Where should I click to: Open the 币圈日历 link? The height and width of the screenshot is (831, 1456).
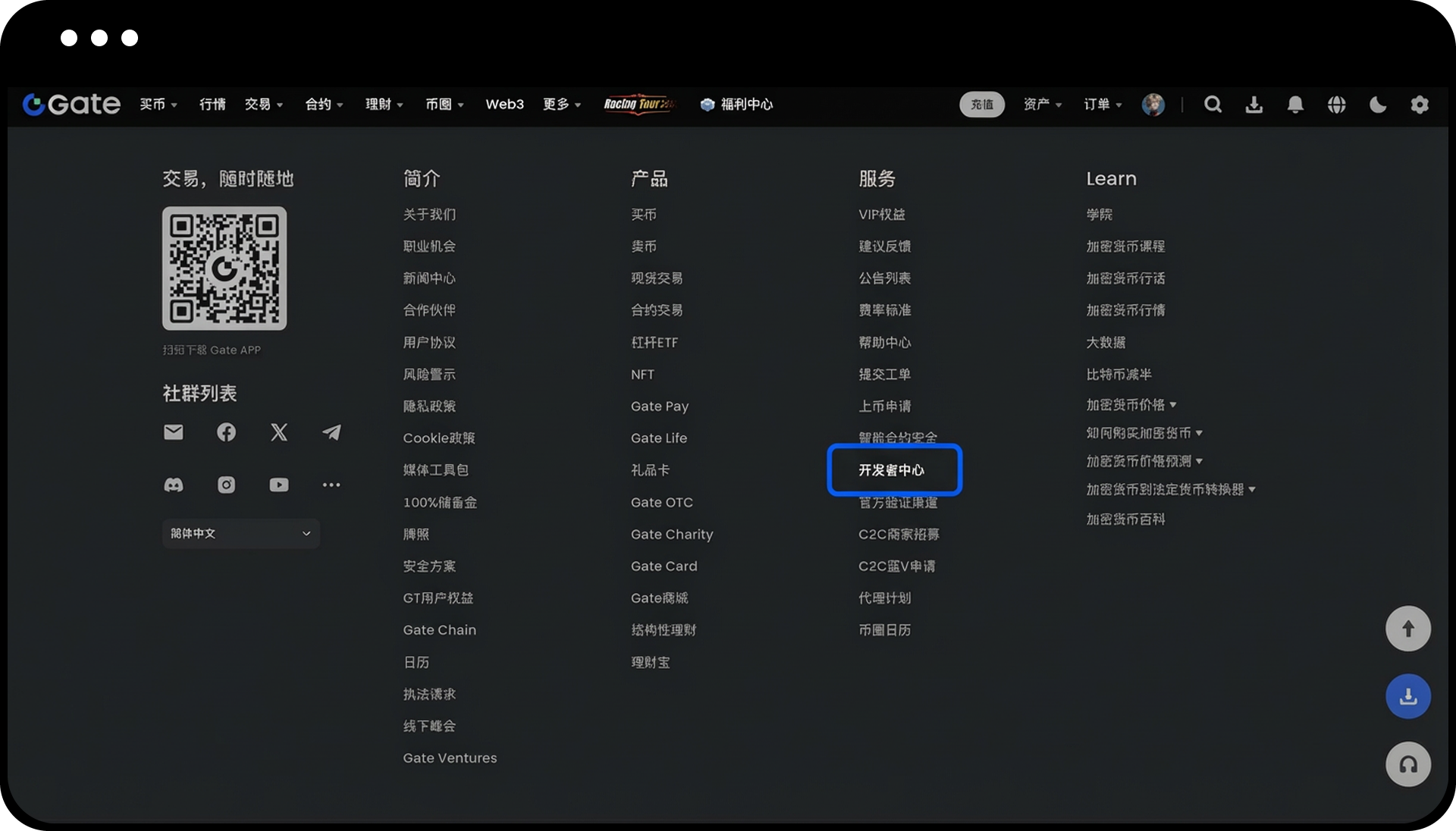885,630
